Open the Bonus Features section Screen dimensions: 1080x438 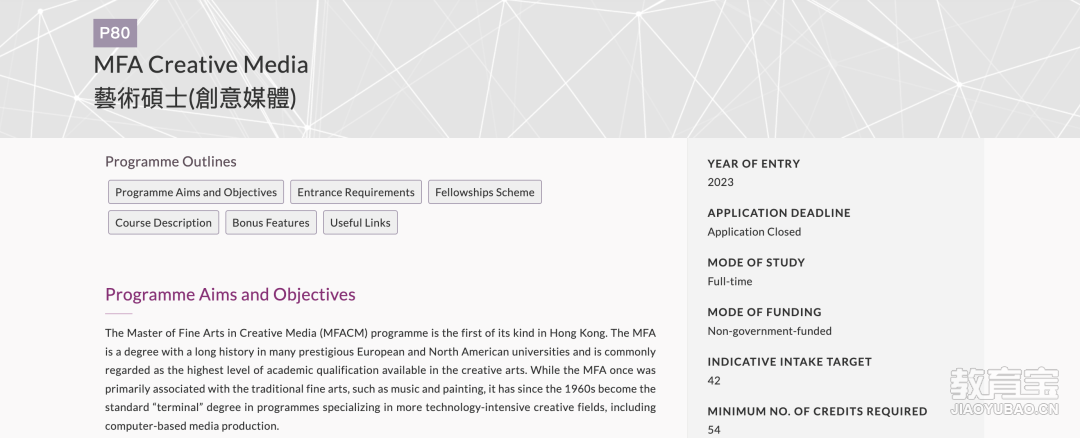pyautogui.click(x=271, y=222)
